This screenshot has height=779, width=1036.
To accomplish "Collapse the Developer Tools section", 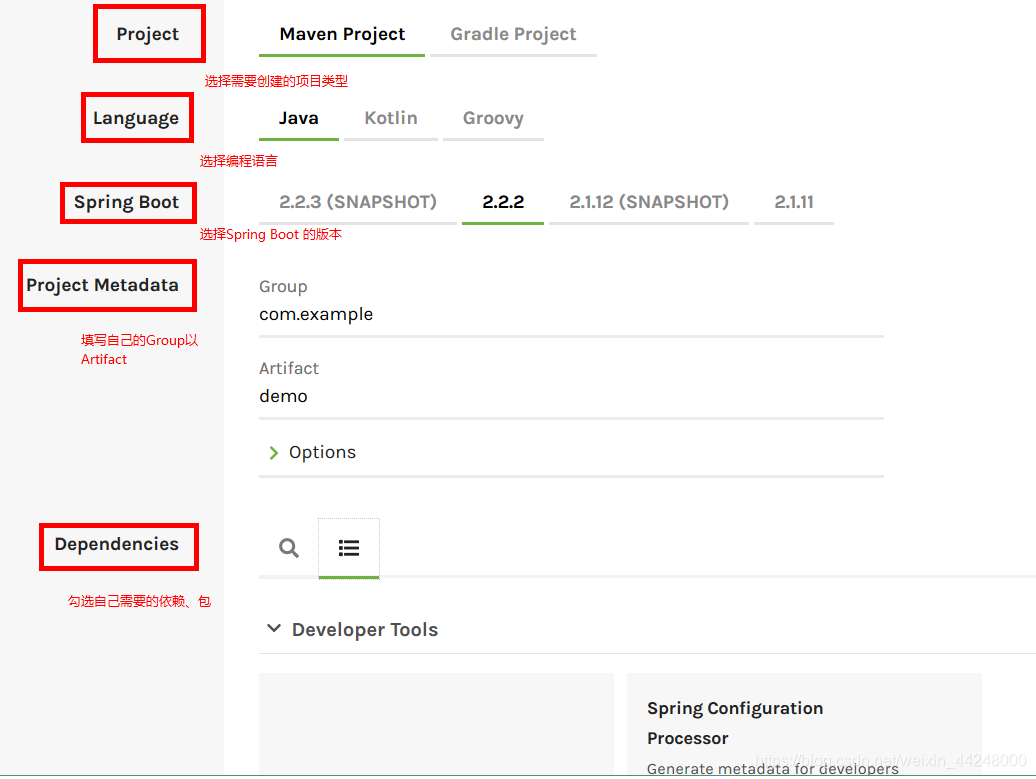I will coord(274,628).
